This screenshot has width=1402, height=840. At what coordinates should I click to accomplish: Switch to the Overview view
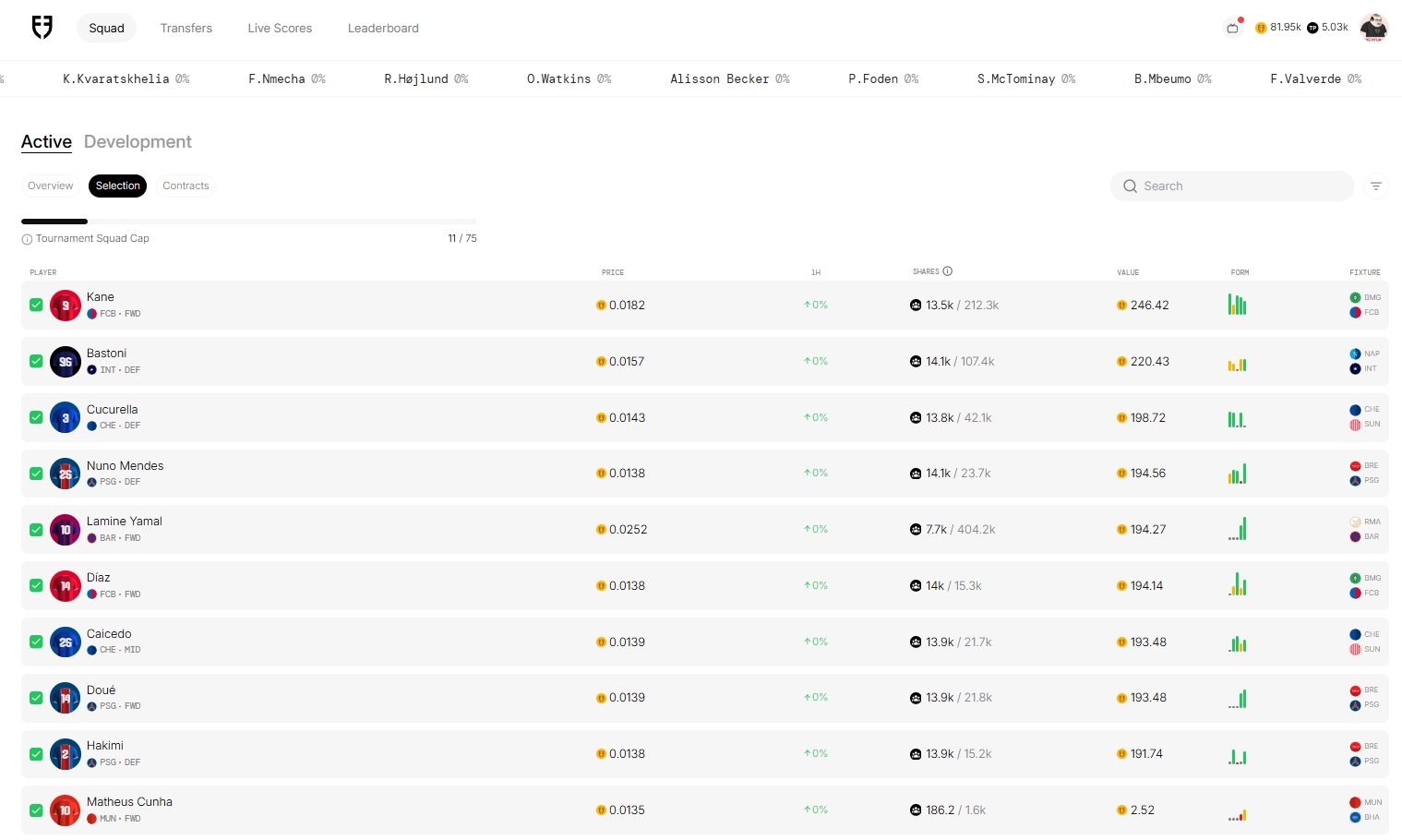50,186
